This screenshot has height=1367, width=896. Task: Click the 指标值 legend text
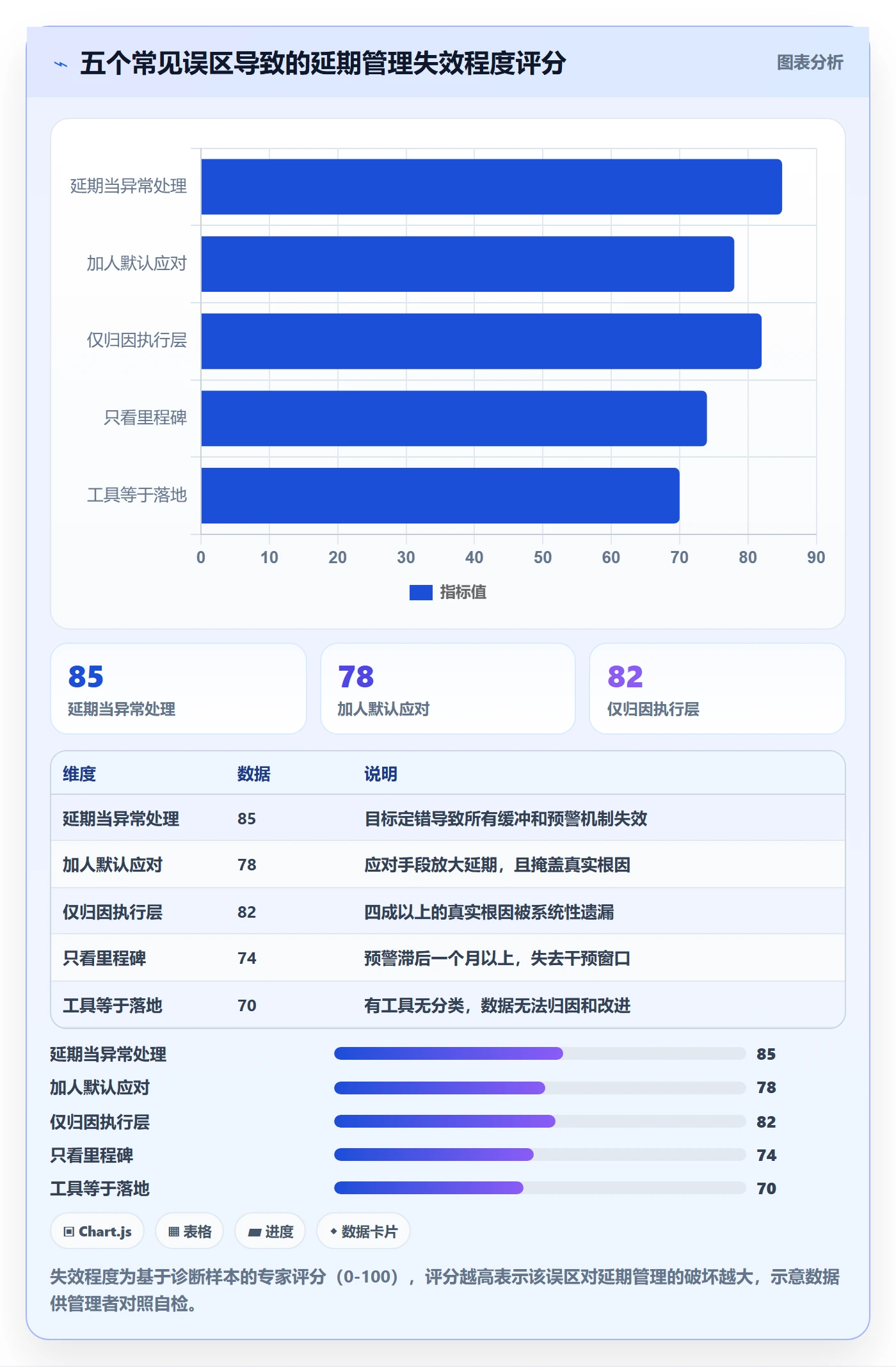463,592
